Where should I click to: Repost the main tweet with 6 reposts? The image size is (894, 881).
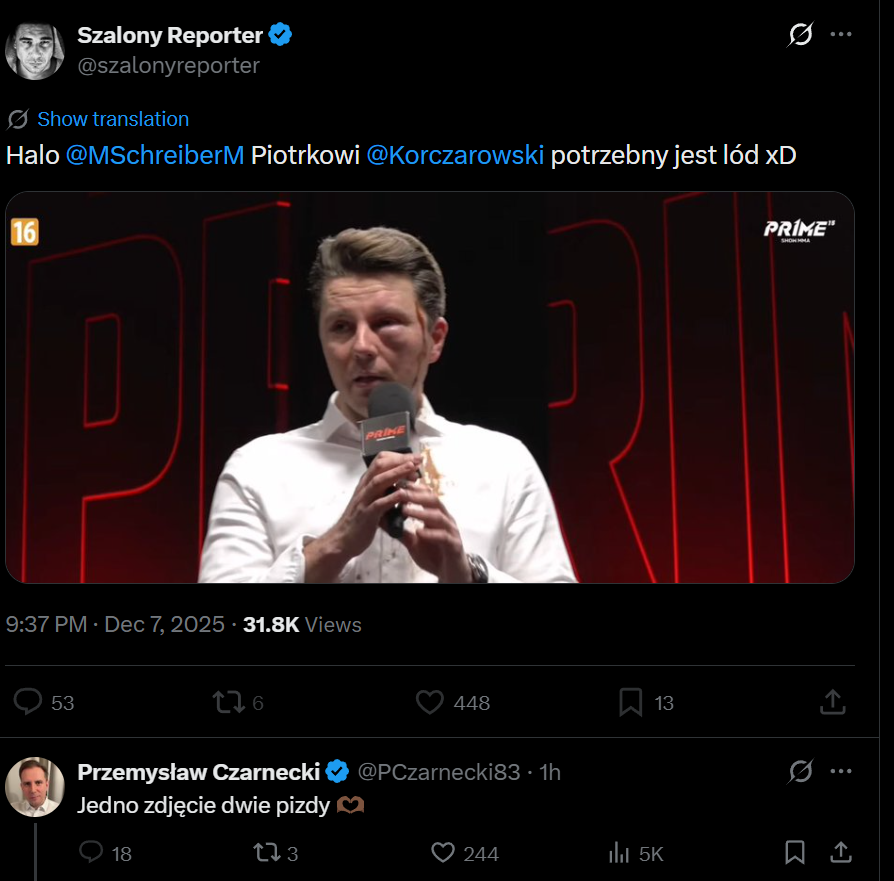[x=229, y=703]
